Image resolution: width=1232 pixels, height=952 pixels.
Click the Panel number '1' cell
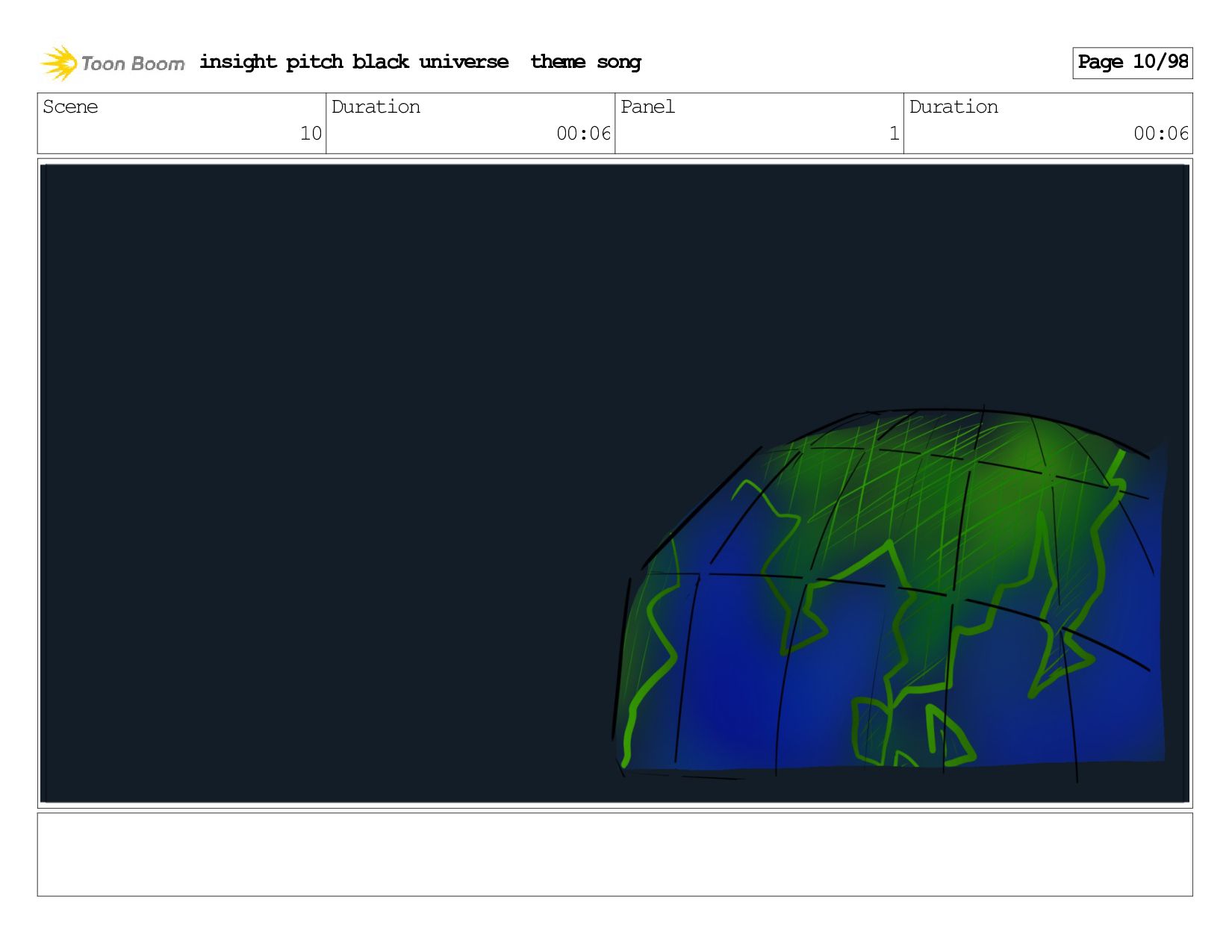coord(759,123)
